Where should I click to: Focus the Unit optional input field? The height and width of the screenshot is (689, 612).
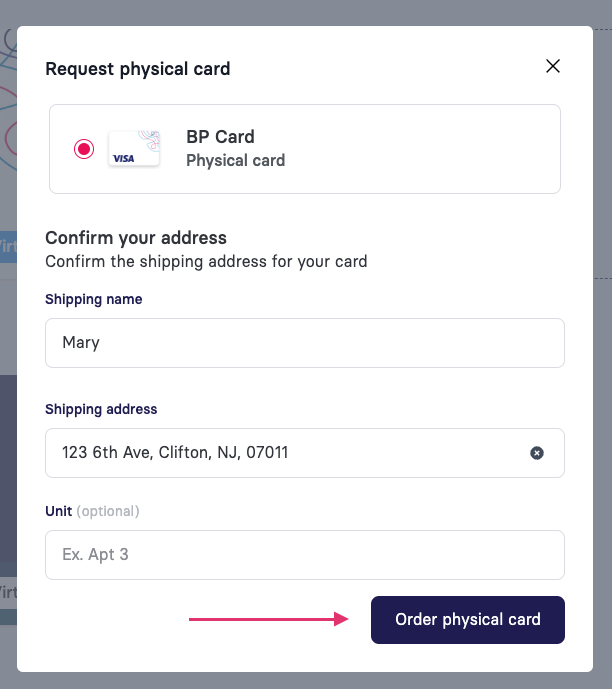[305, 555]
